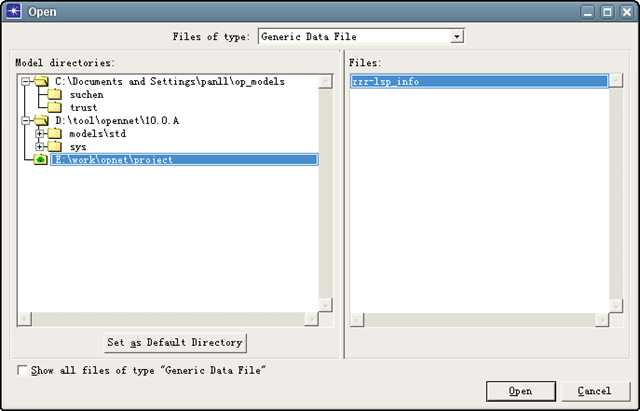Screen dimensions: 640x411
Task: Click directories list scroll up arrow
Action: click(325, 81)
